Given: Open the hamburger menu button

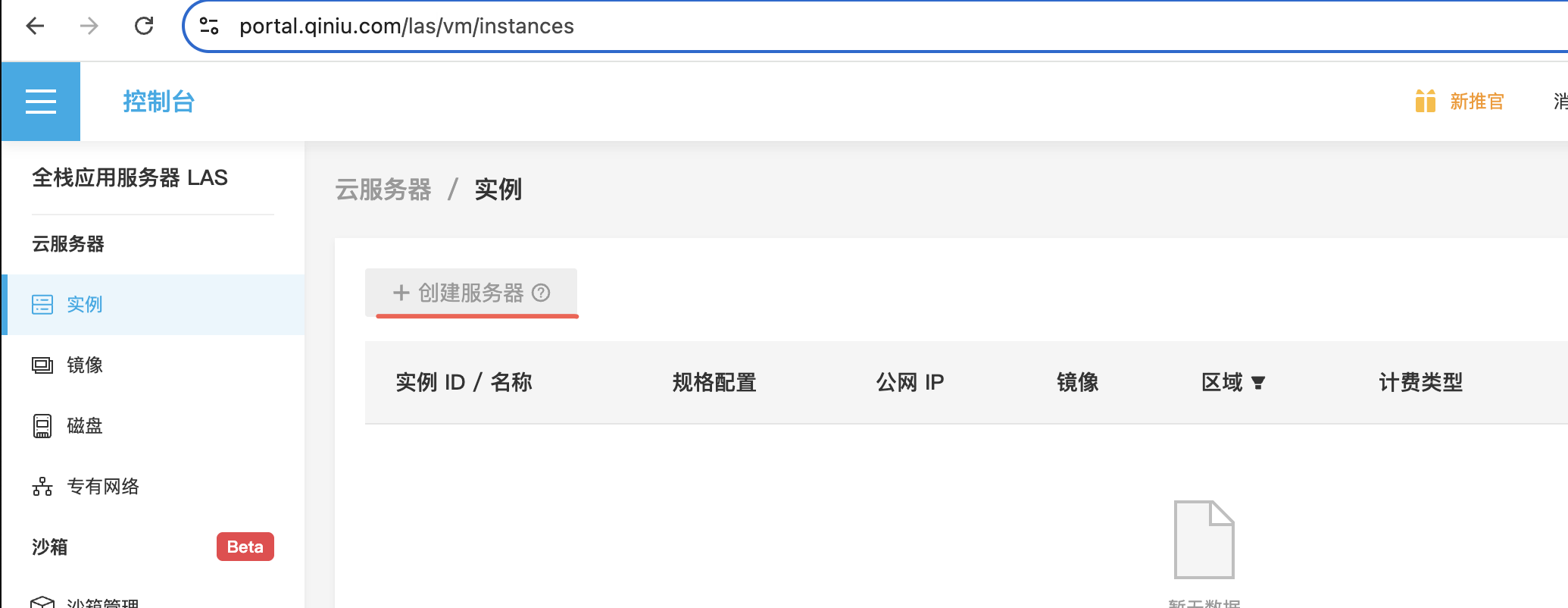Looking at the screenshot, I should (41, 102).
